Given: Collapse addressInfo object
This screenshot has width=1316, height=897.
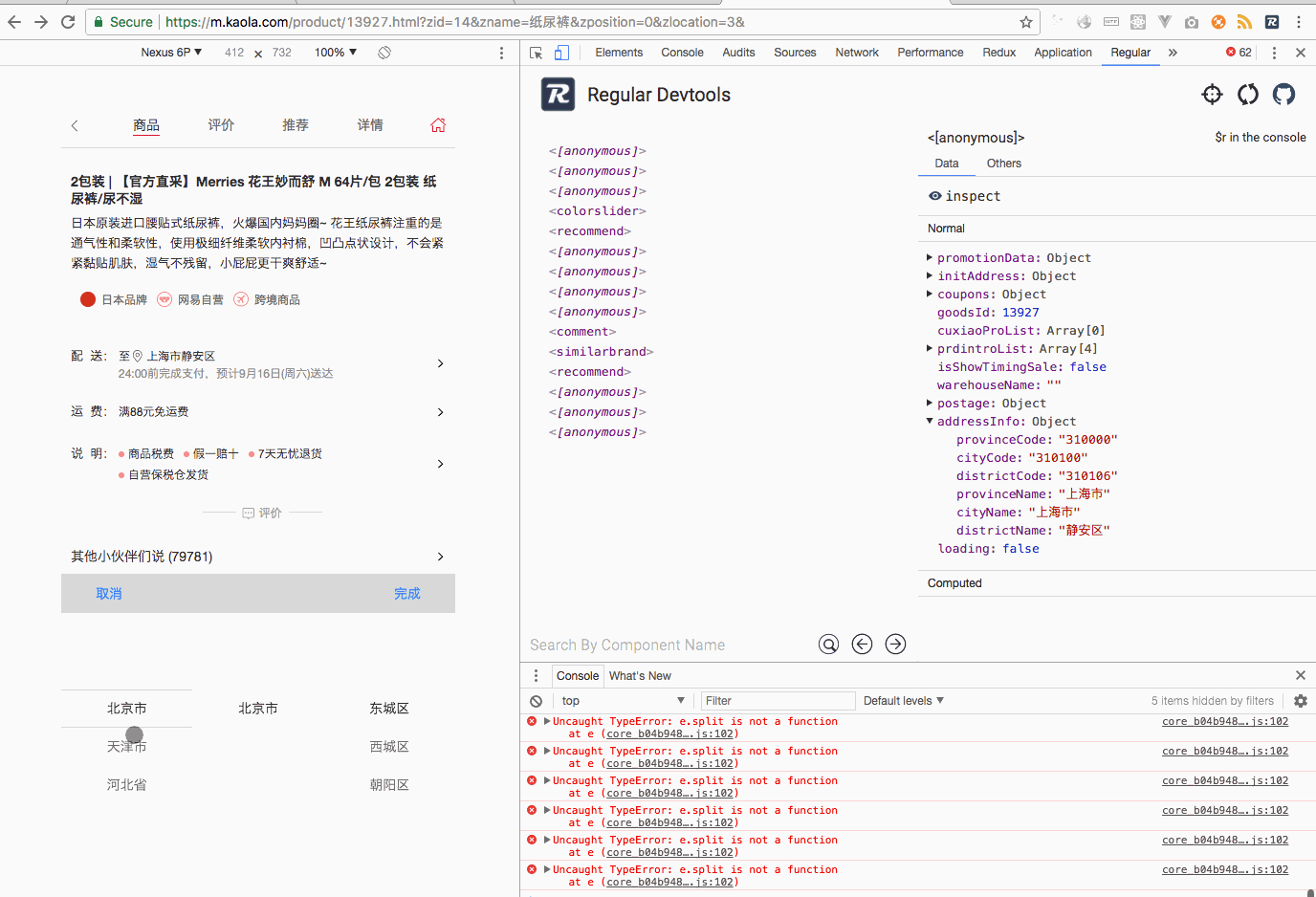Looking at the screenshot, I should click(930, 421).
